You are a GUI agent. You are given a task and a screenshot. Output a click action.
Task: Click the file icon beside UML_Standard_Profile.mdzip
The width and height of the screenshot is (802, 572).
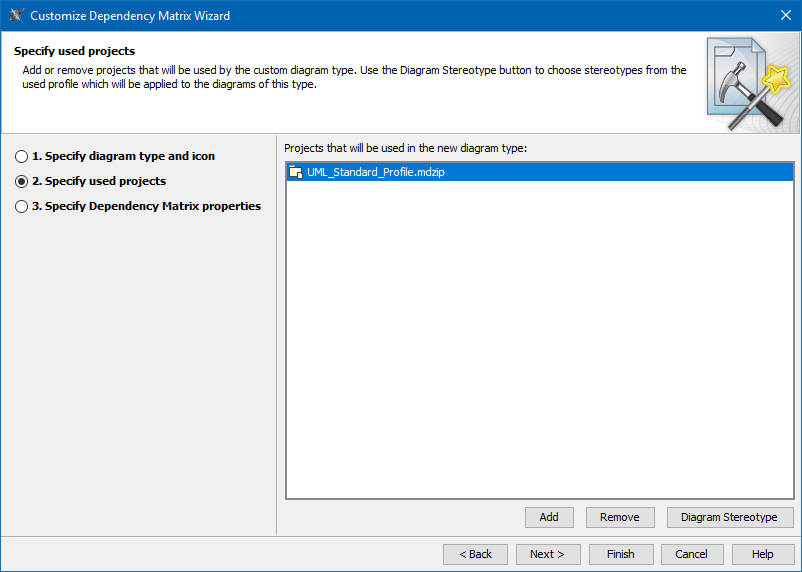click(x=295, y=173)
